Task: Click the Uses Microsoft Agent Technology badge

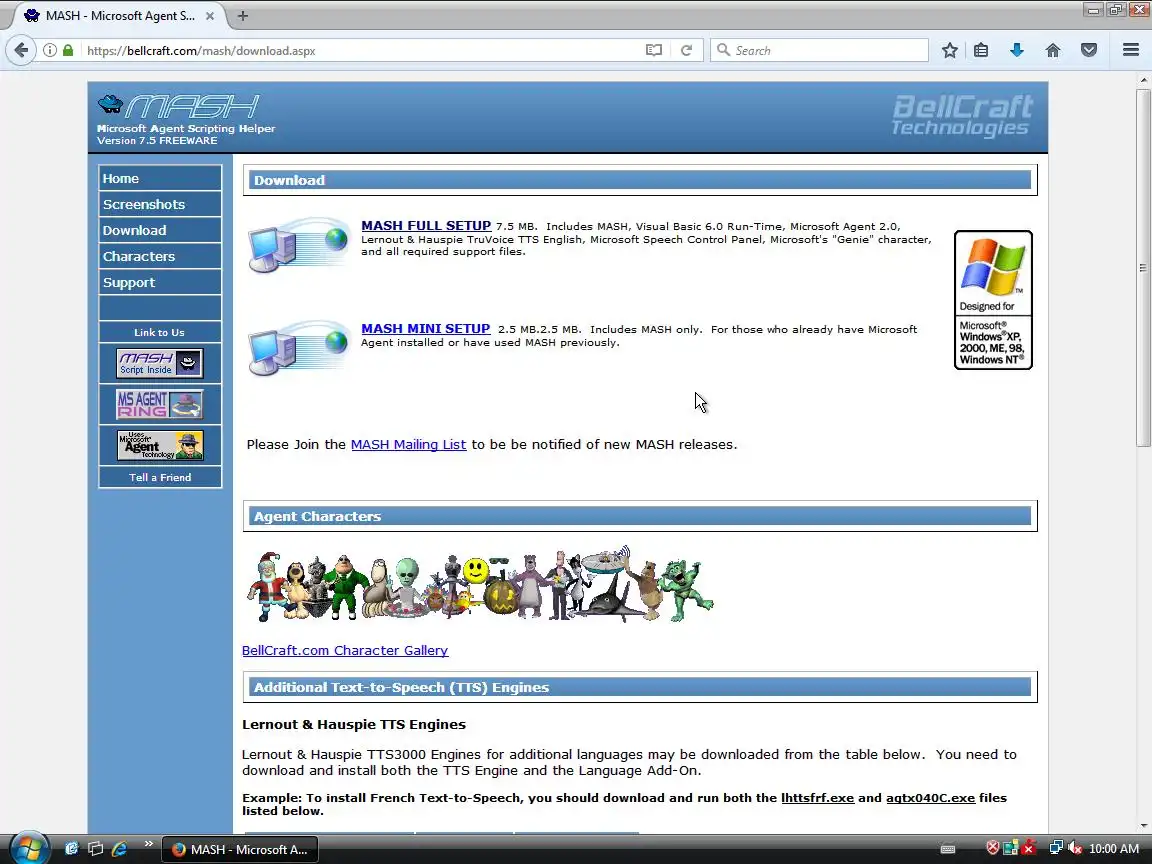Action: [159, 445]
